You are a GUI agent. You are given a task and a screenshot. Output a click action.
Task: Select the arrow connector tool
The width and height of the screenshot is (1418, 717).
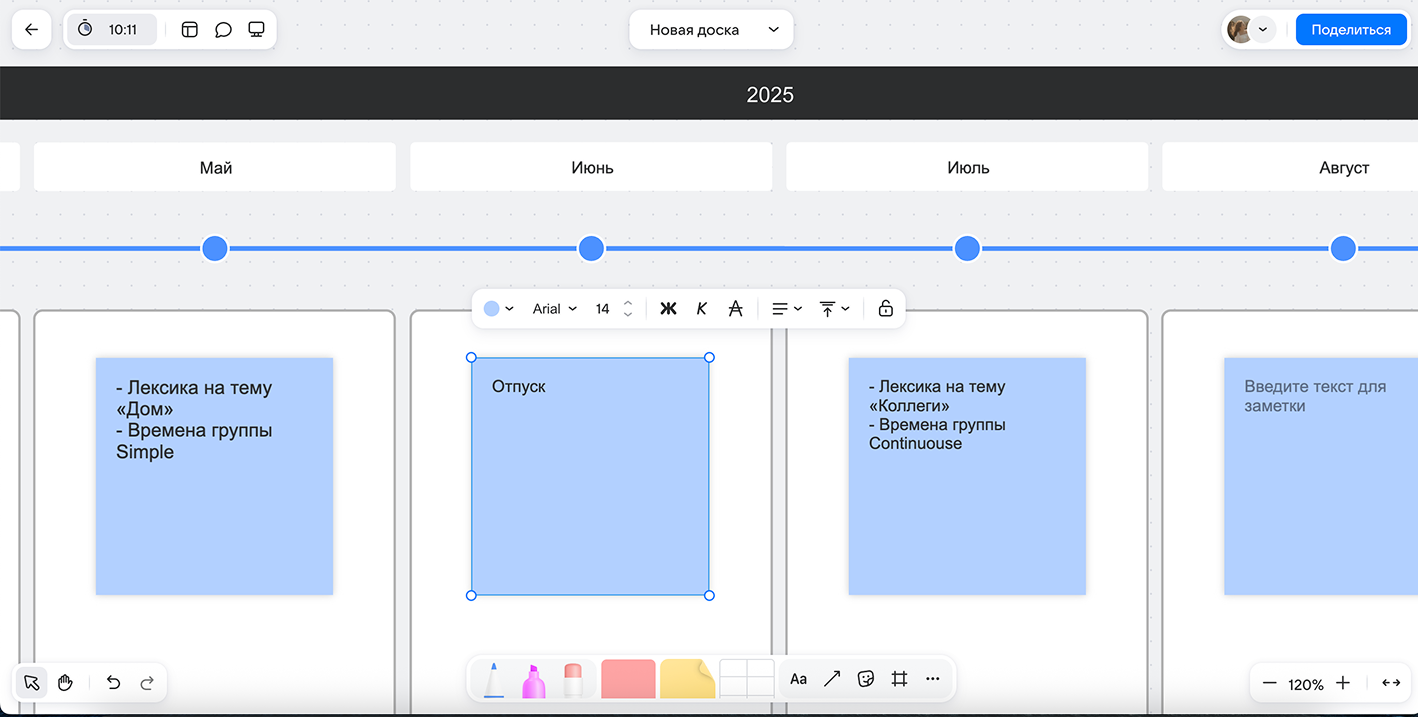coord(832,679)
